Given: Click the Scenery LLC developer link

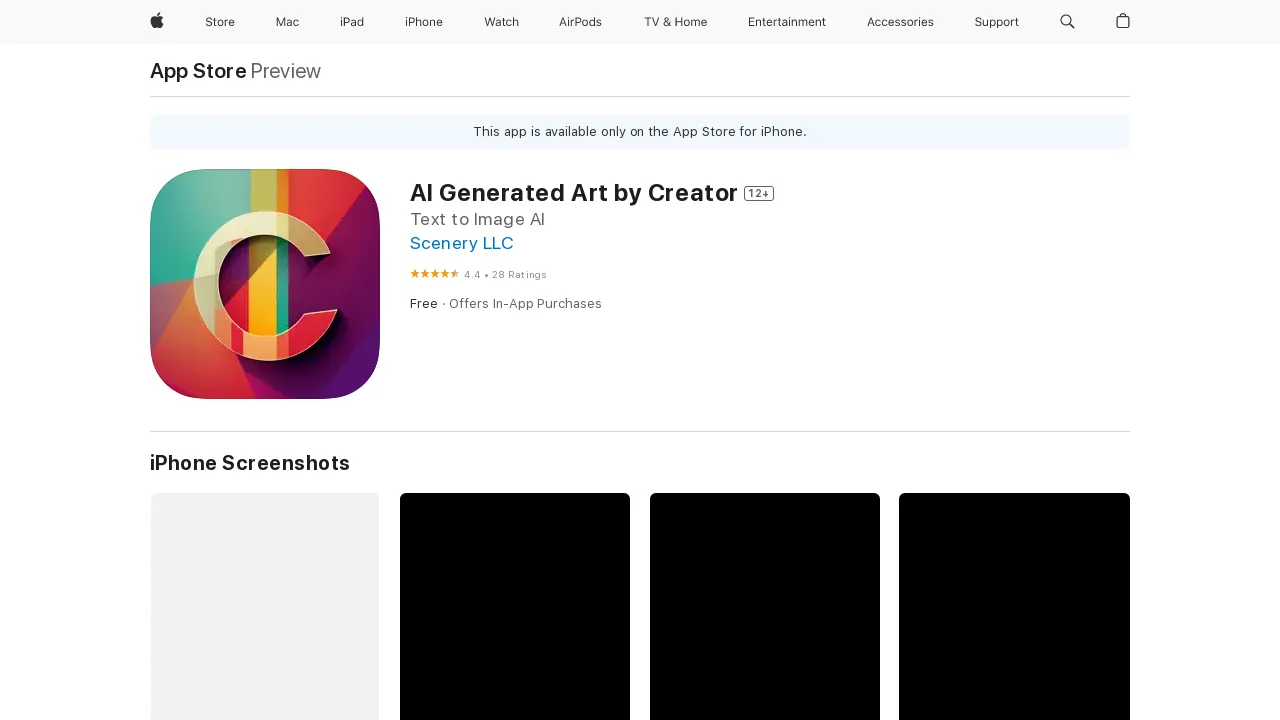Looking at the screenshot, I should click(x=461, y=243).
